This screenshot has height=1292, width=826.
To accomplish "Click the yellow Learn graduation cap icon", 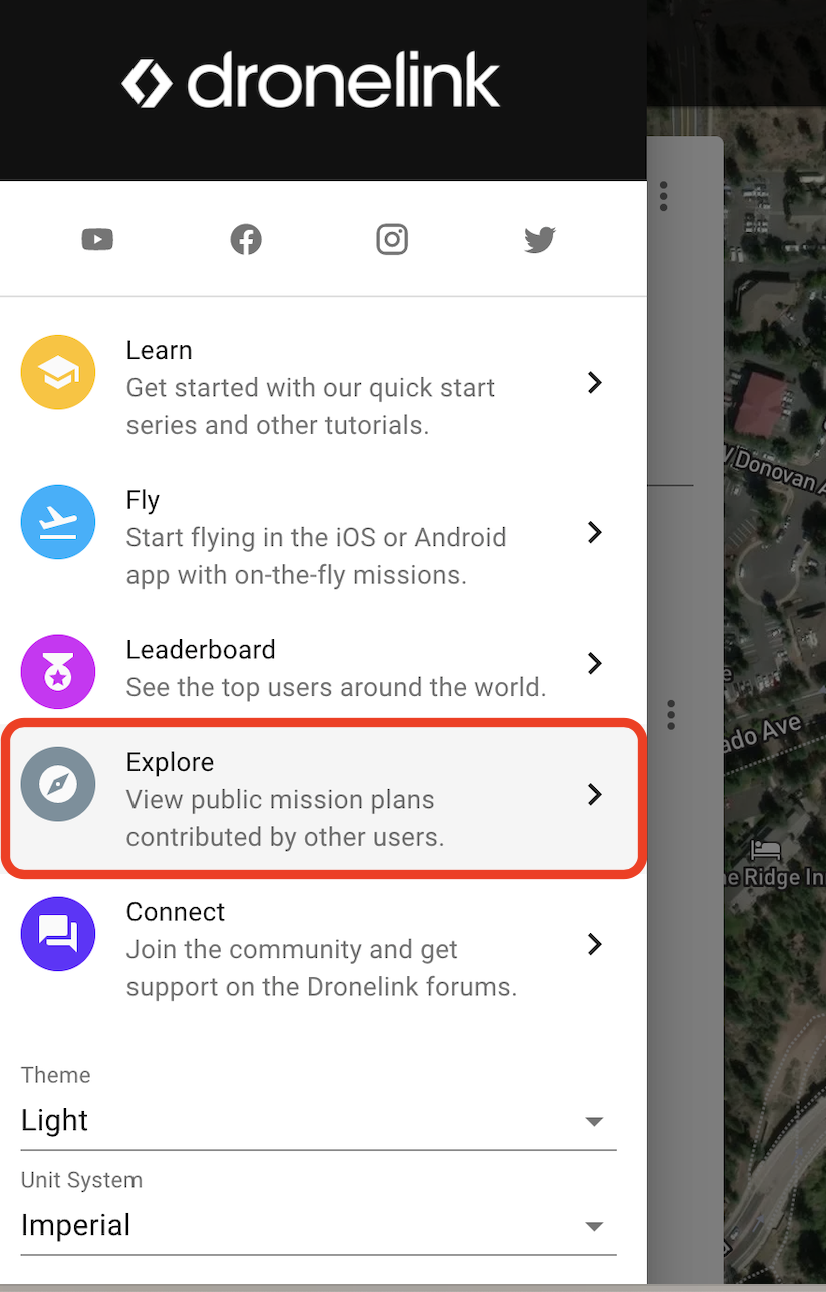I will click(x=58, y=372).
